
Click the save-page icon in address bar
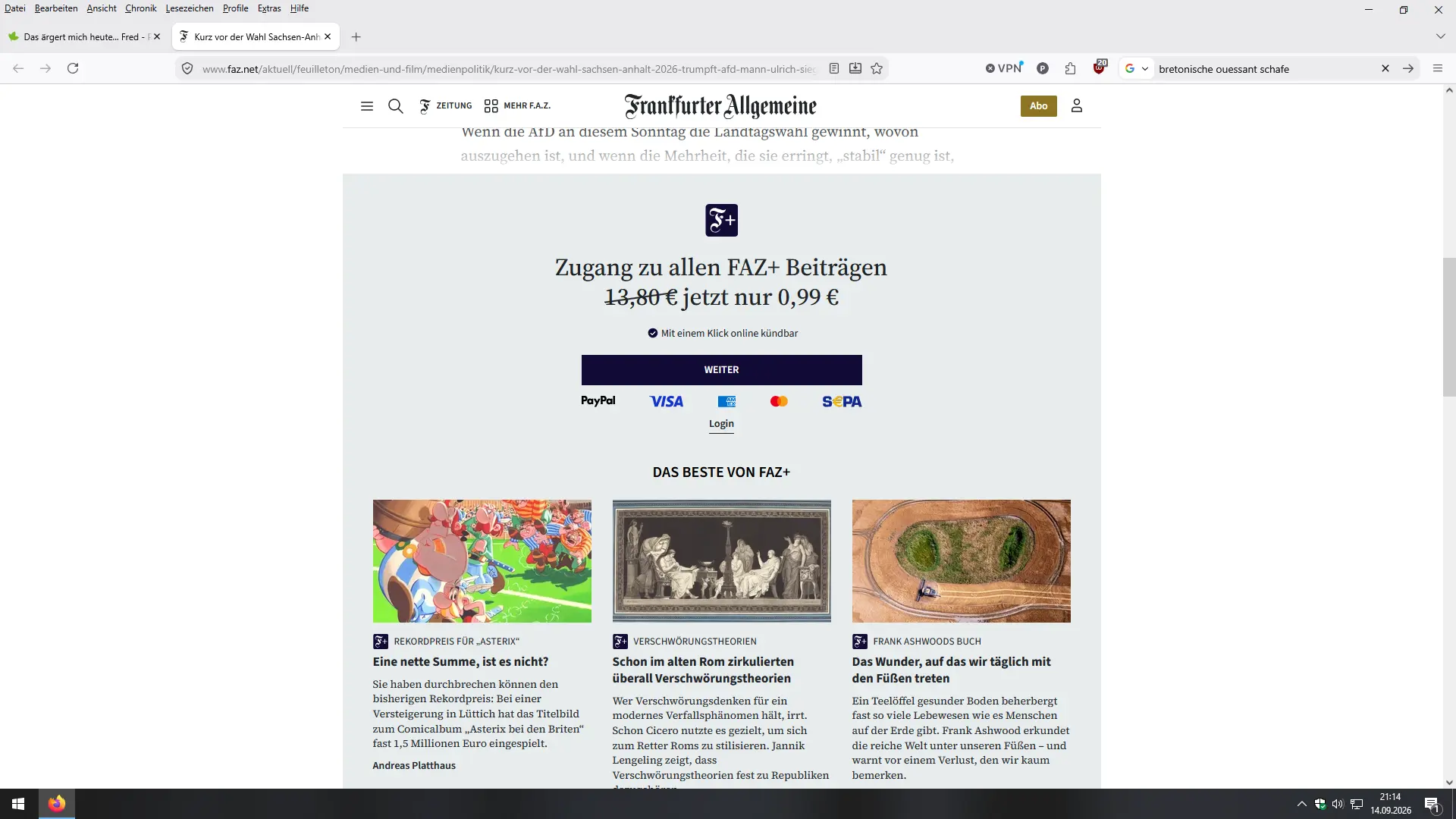(x=855, y=68)
